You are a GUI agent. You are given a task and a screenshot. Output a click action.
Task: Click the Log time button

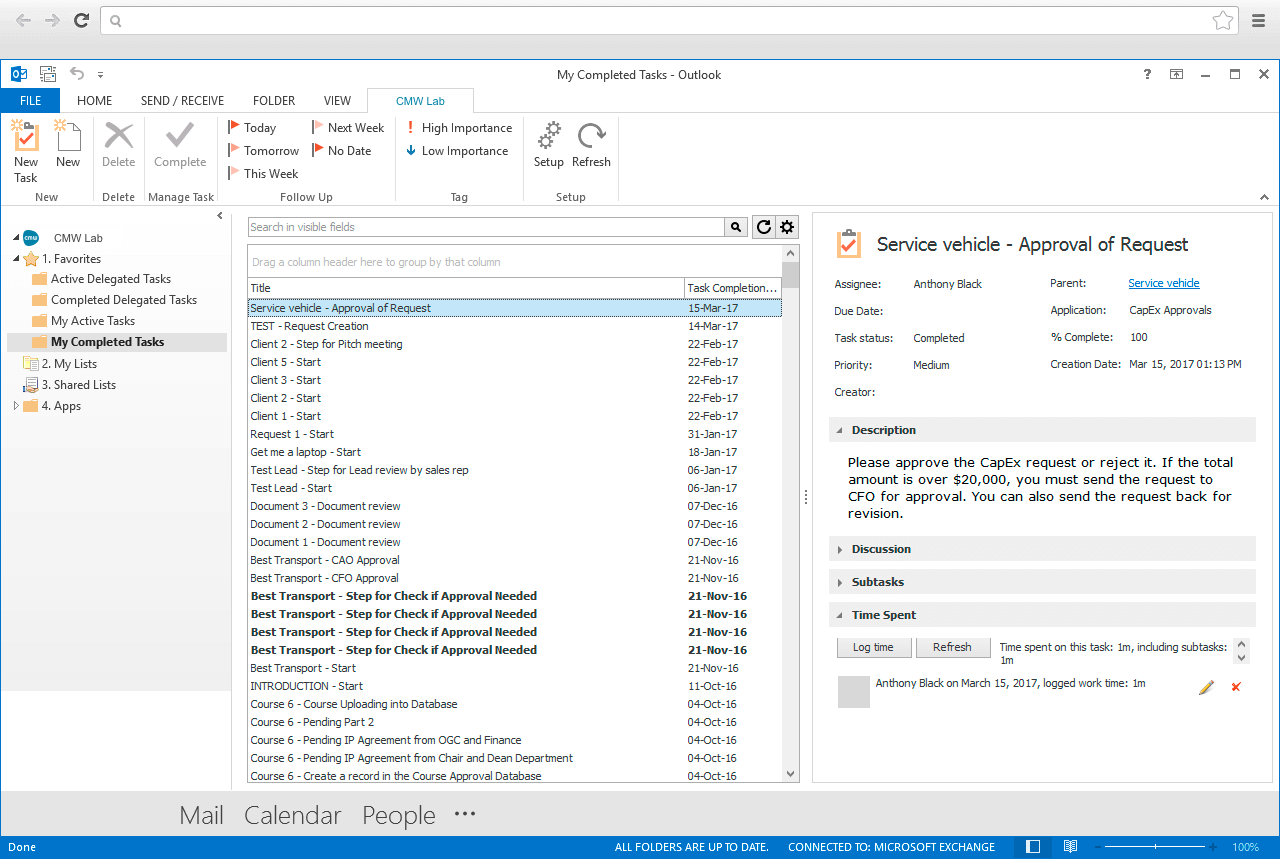[873, 647]
